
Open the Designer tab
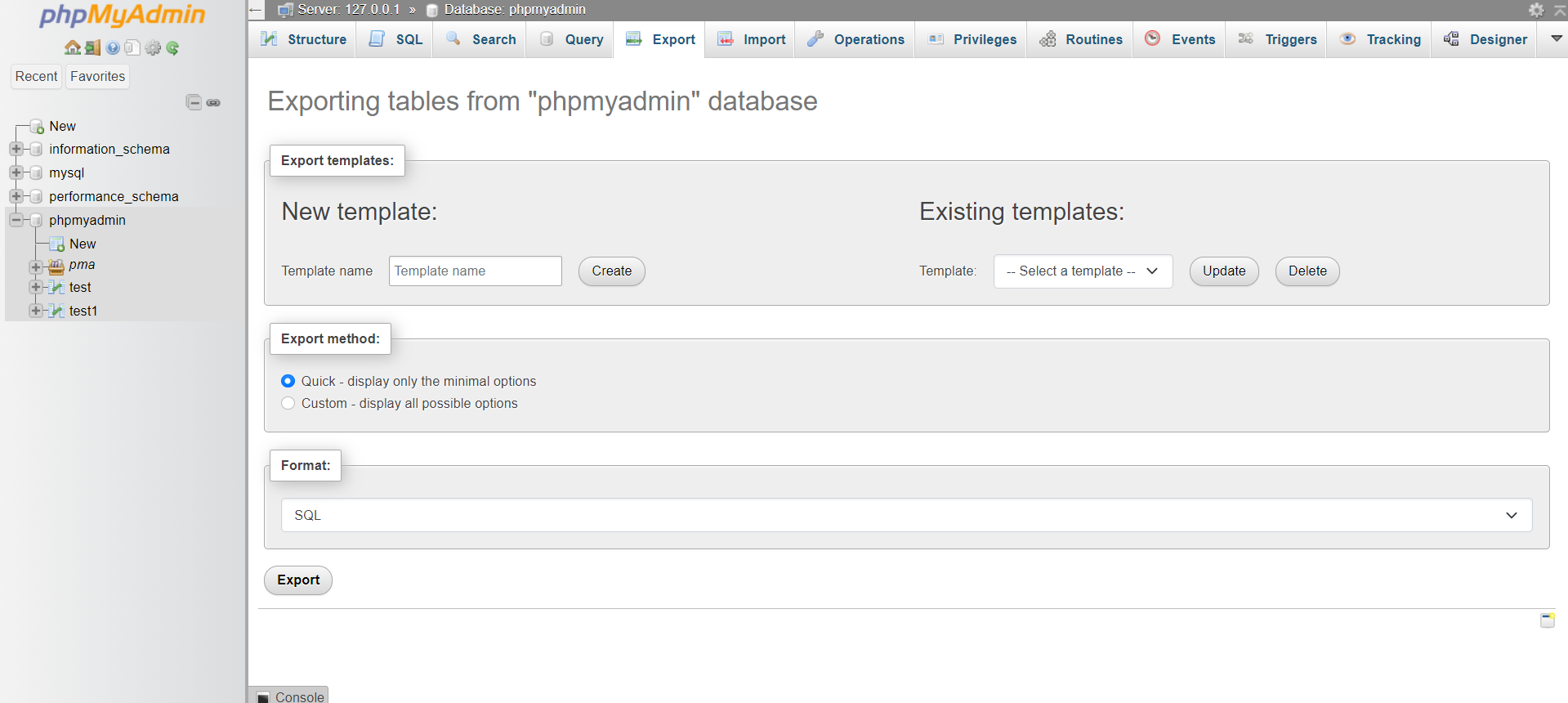click(x=1485, y=39)
